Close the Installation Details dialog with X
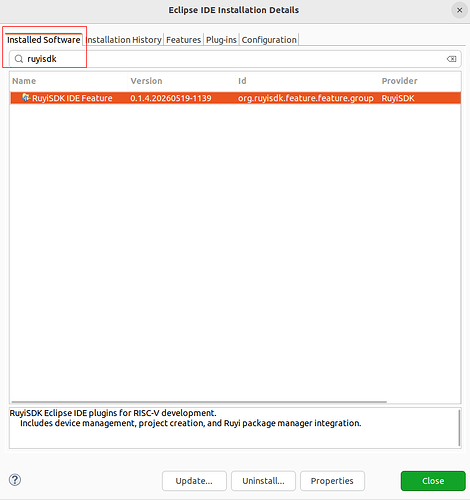Image resolution: width=470 pixels, height=500 pixels. 459,10
